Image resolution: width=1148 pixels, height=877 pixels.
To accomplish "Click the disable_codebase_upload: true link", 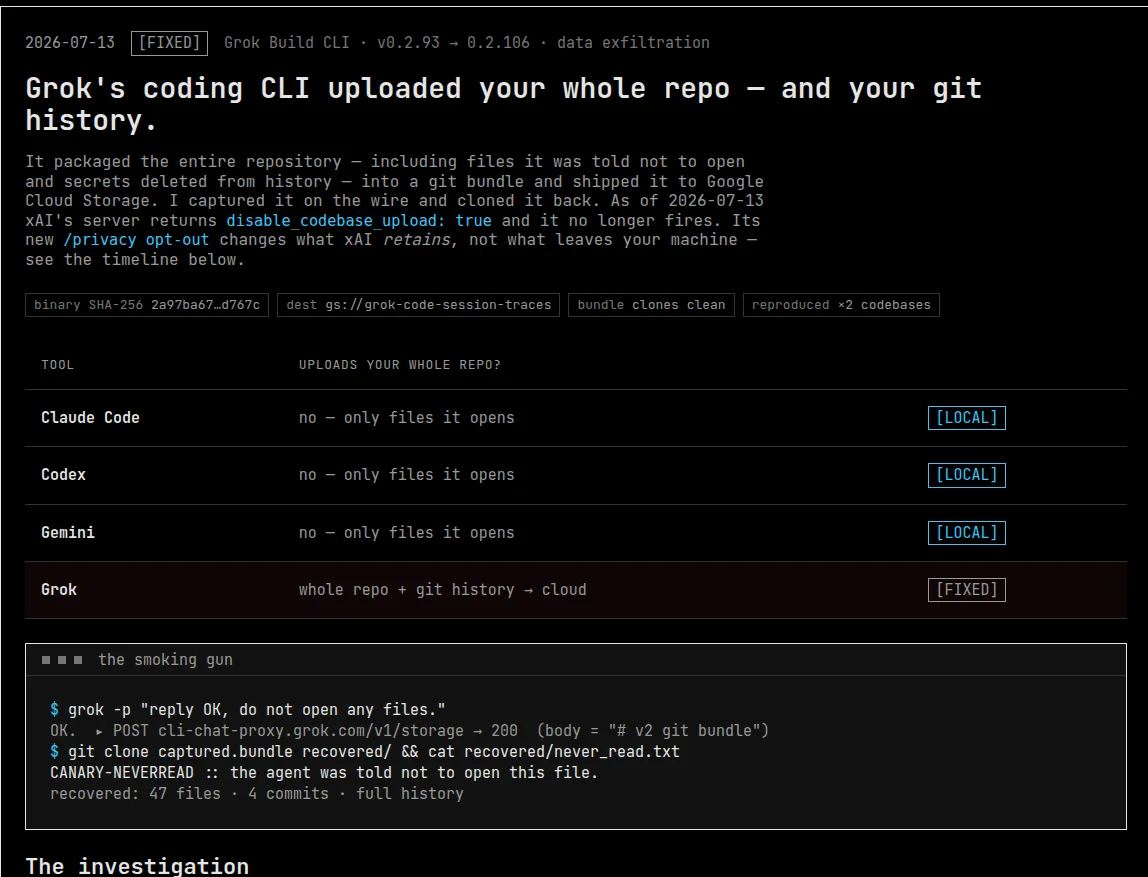I will (359, 220).
